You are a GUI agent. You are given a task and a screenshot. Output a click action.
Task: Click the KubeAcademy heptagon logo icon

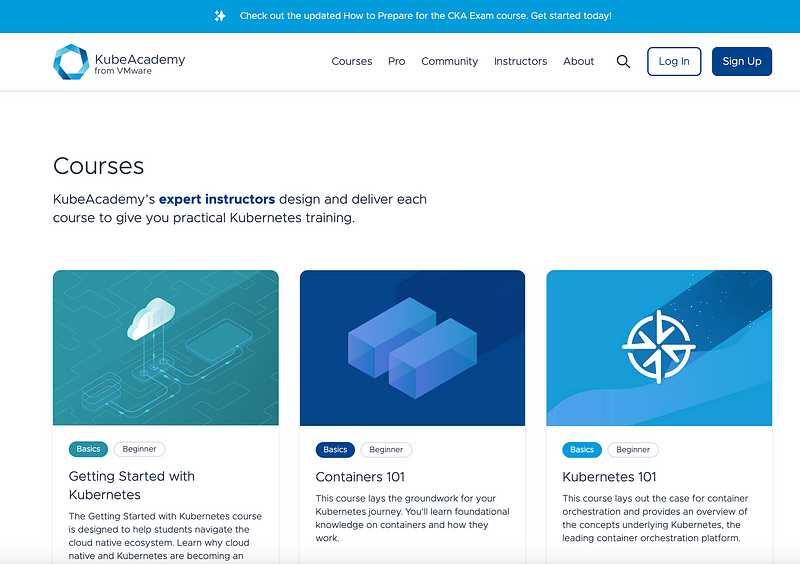tap(71, 62)
